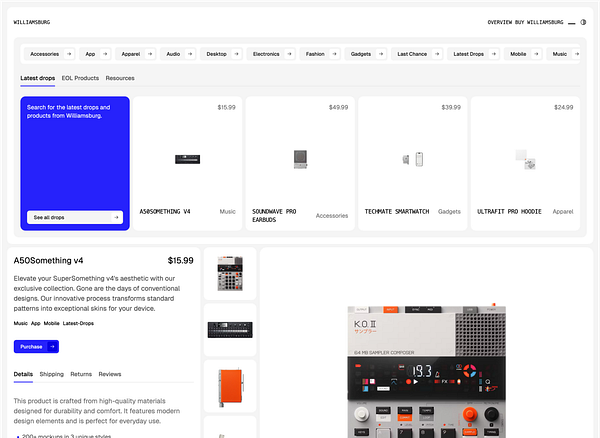The image size is (600, 438).
Task: Select the first sampler front thumbnail
Action: [x=230, y=274]
